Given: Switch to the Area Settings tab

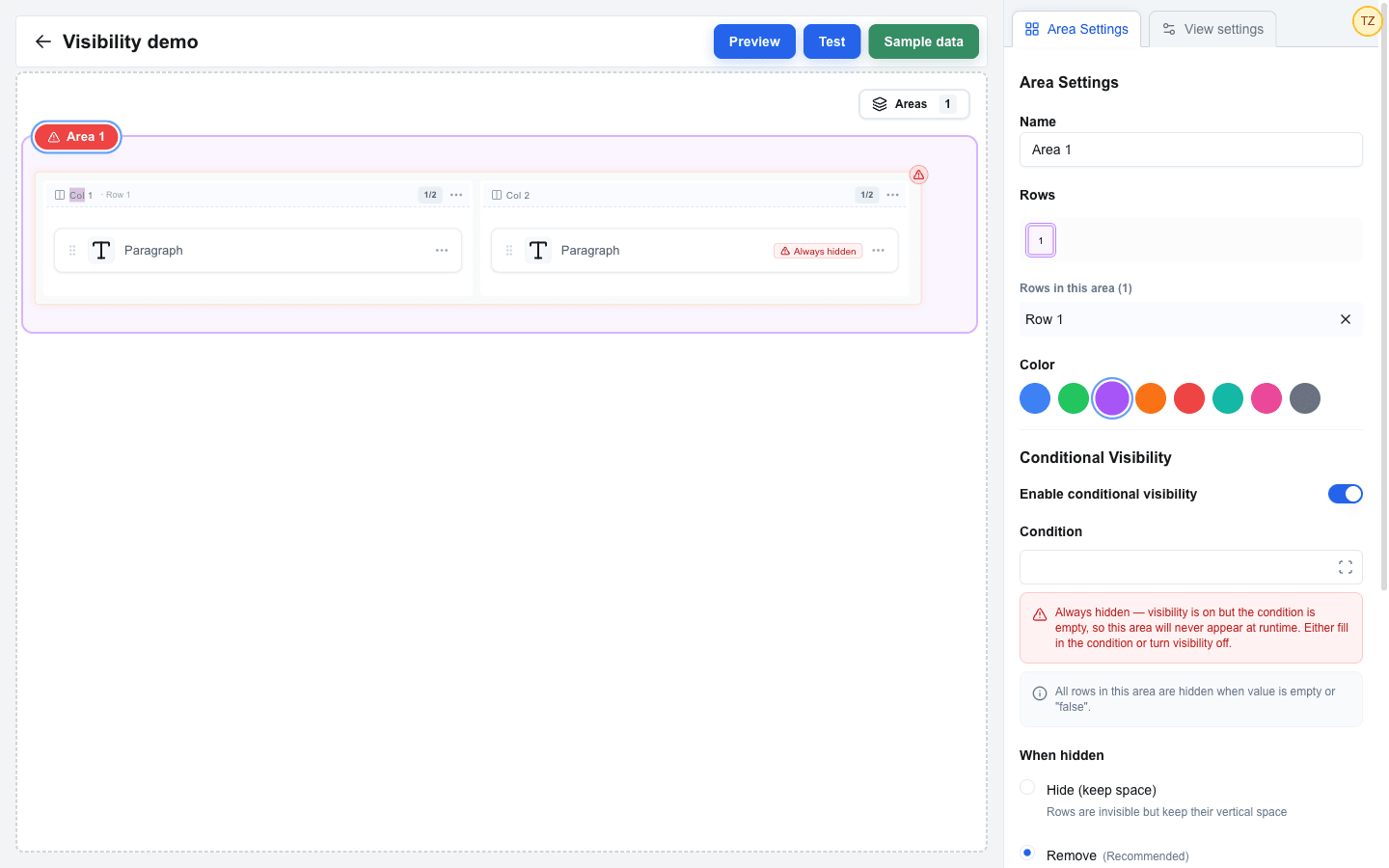Looking at the screenshot, I should click(1076, 29).
